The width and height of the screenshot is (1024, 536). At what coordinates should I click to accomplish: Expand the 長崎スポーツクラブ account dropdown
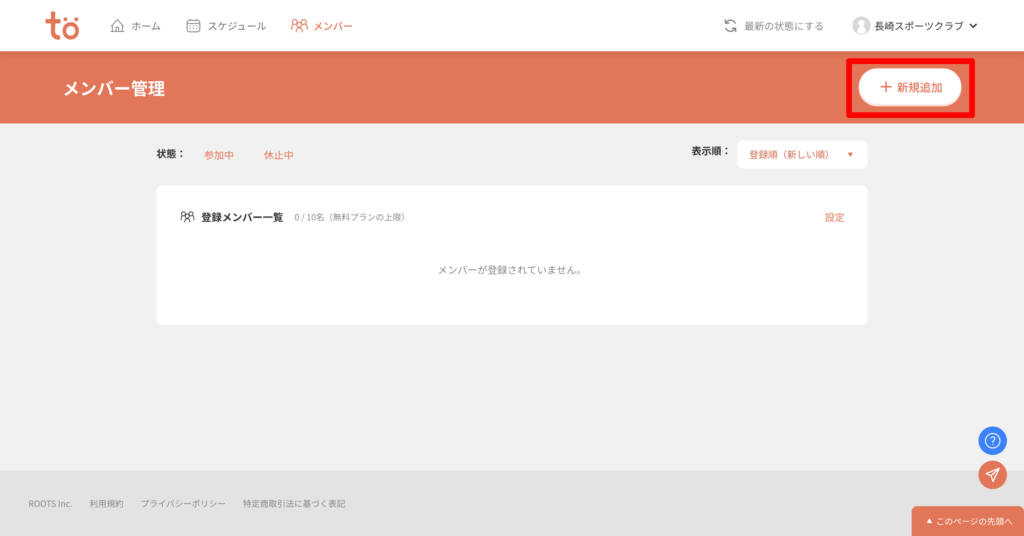915,26
